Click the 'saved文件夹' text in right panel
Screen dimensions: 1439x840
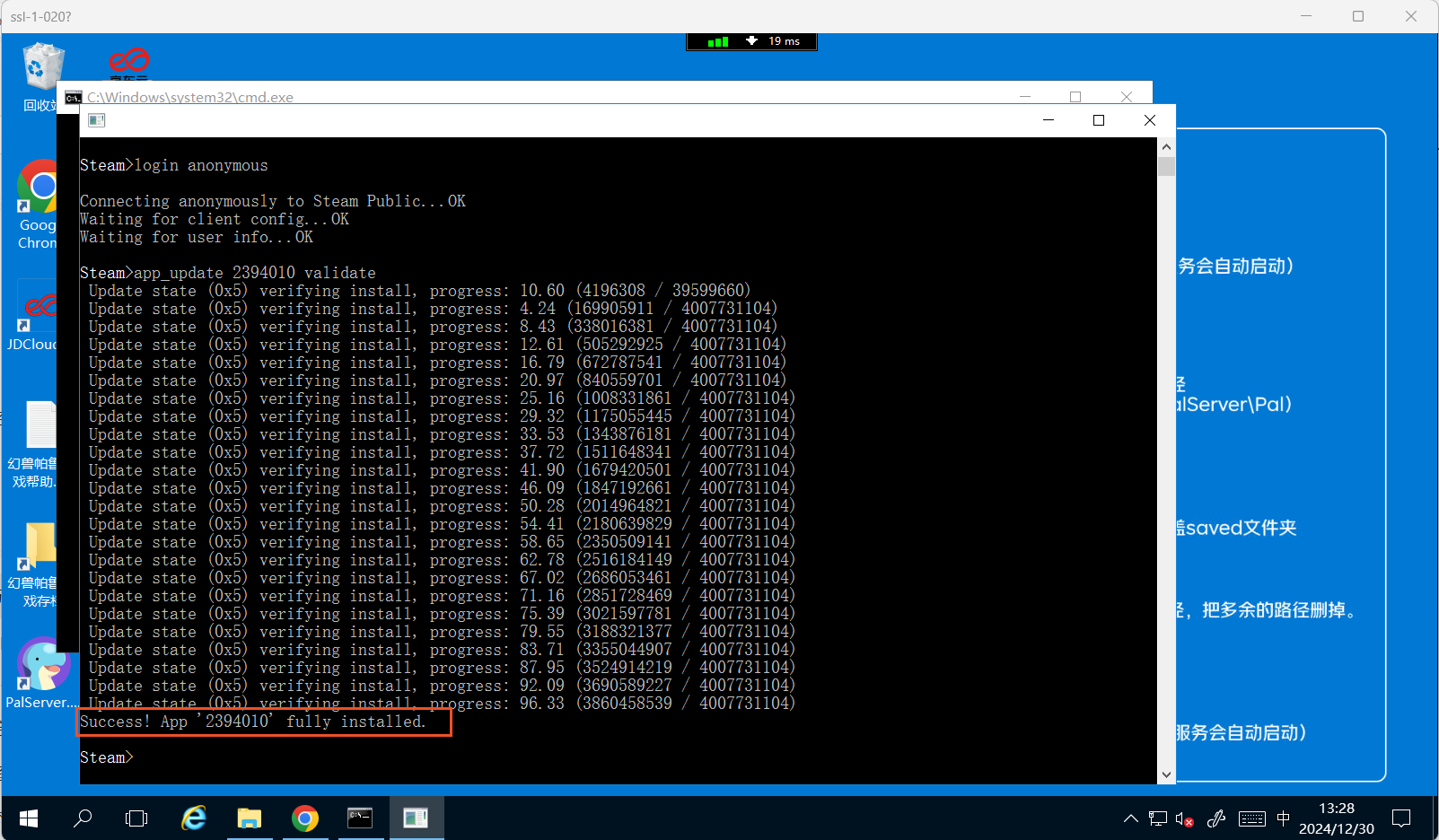tap(1242, 528)
